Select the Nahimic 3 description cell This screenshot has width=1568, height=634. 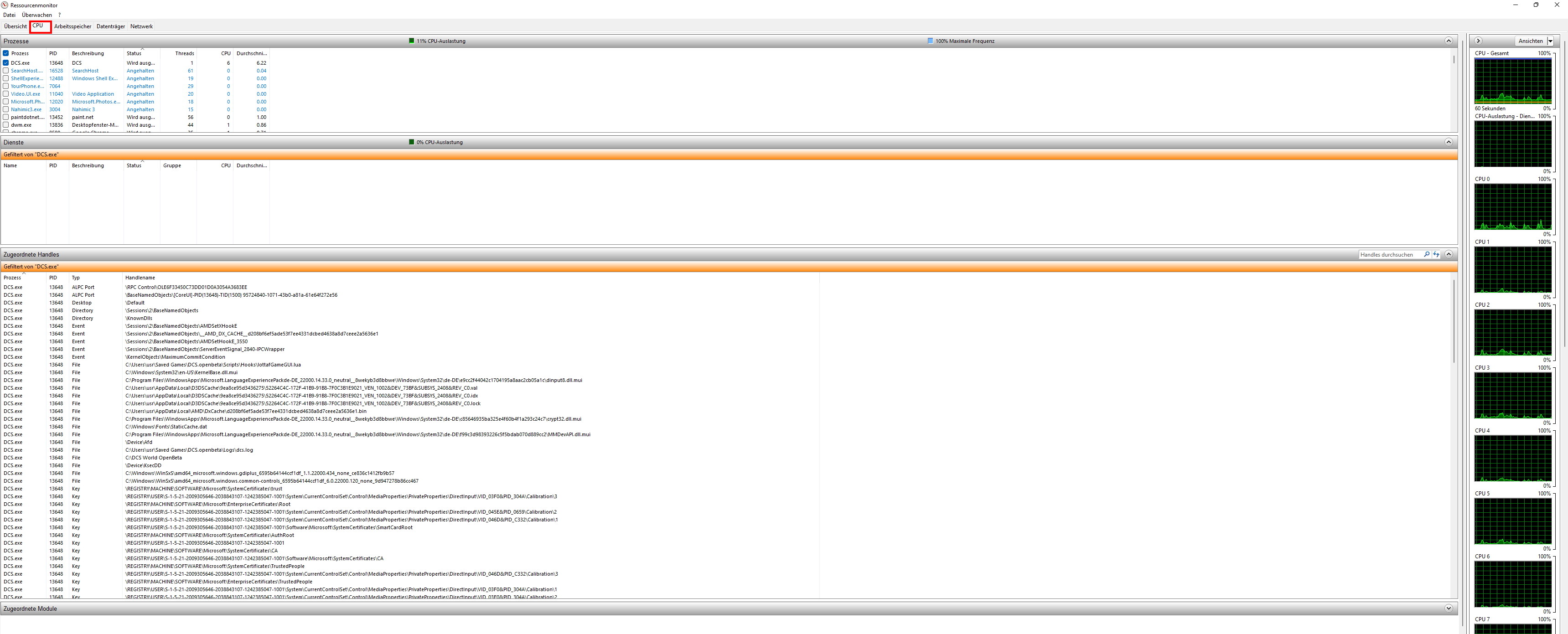[x=83, y=109]
